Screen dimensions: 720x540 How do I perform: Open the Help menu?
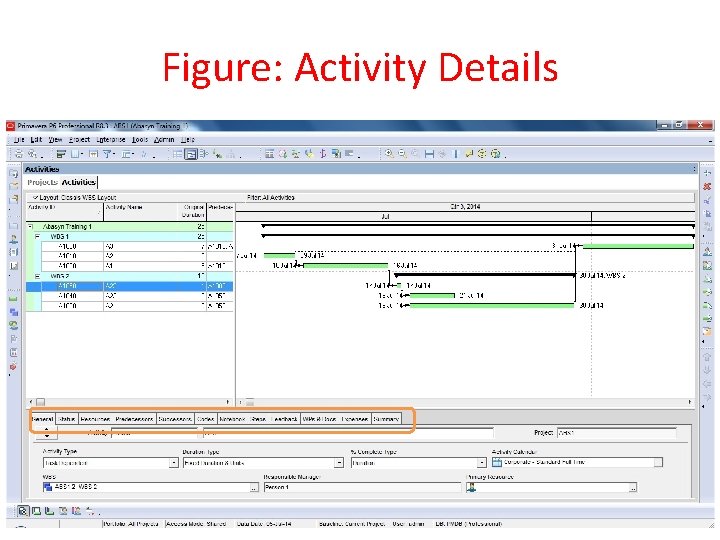188,140
